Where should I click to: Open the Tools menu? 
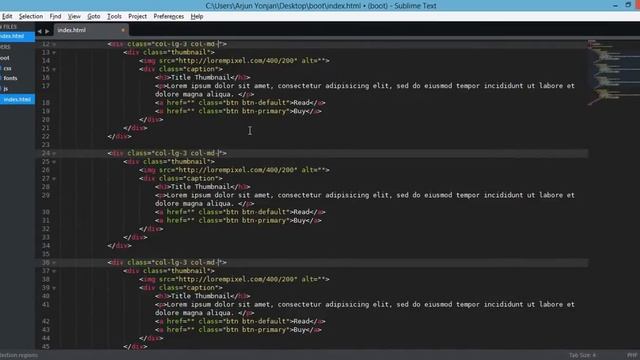(x=114, y=16)
